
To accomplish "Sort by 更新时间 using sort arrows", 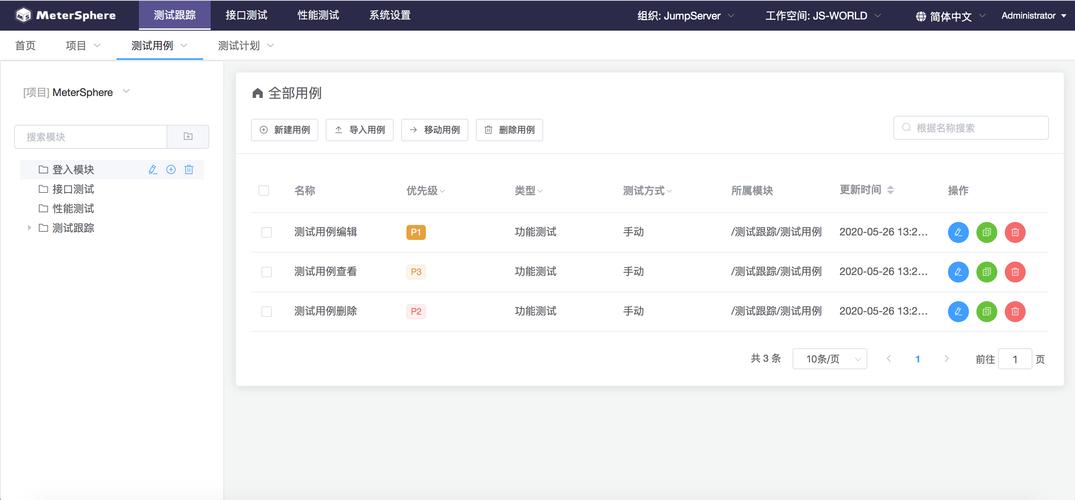I will pyautogui.click(x=890, y=190).
